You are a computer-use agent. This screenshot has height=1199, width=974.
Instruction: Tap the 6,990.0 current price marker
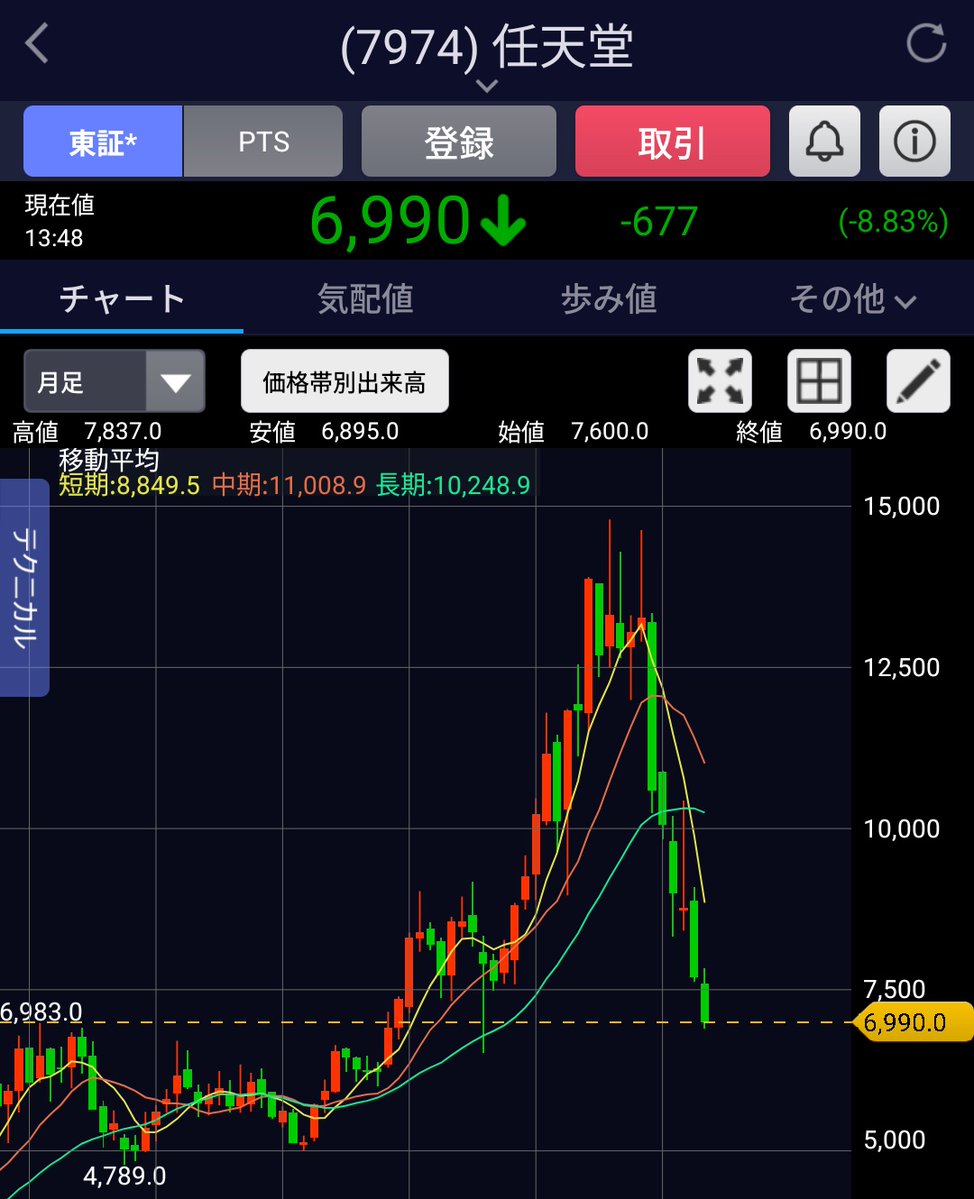tap(912, 1022)
